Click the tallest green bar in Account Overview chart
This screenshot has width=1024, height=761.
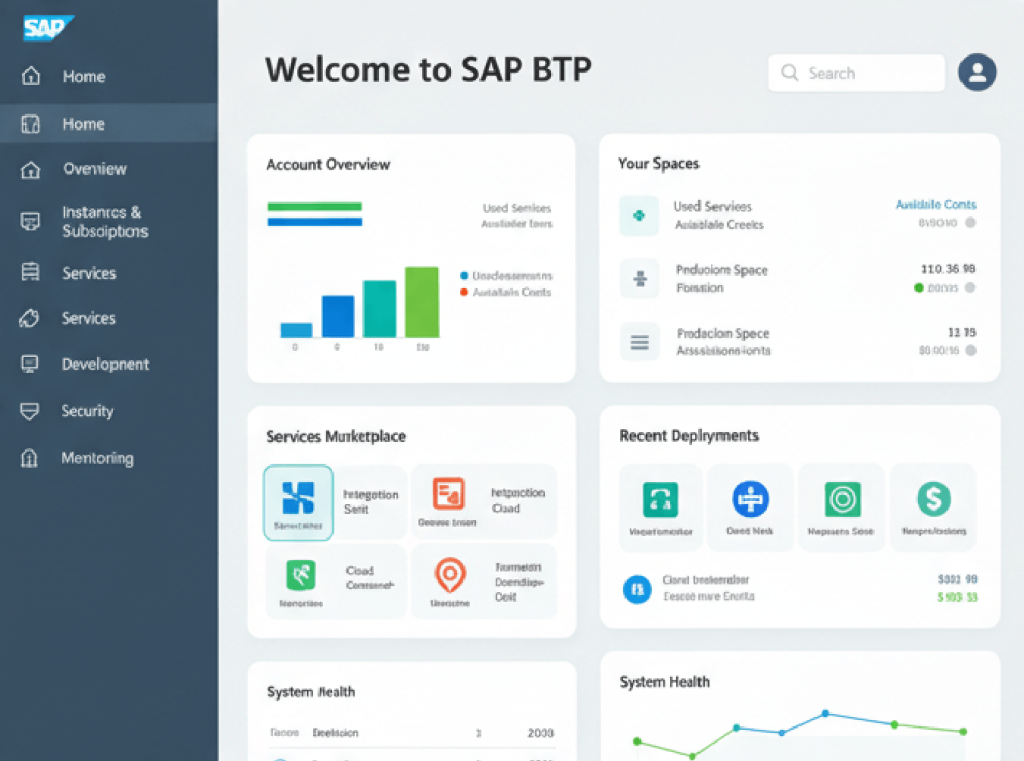pos(421,302)
